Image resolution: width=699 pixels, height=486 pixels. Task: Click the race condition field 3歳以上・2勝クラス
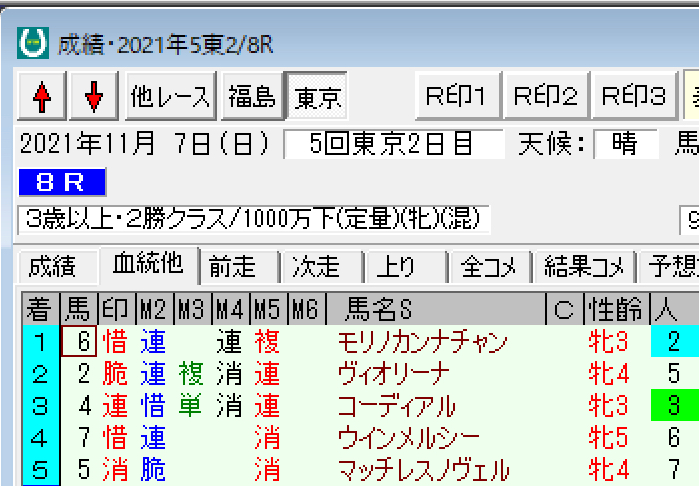(x=254, y=220)
